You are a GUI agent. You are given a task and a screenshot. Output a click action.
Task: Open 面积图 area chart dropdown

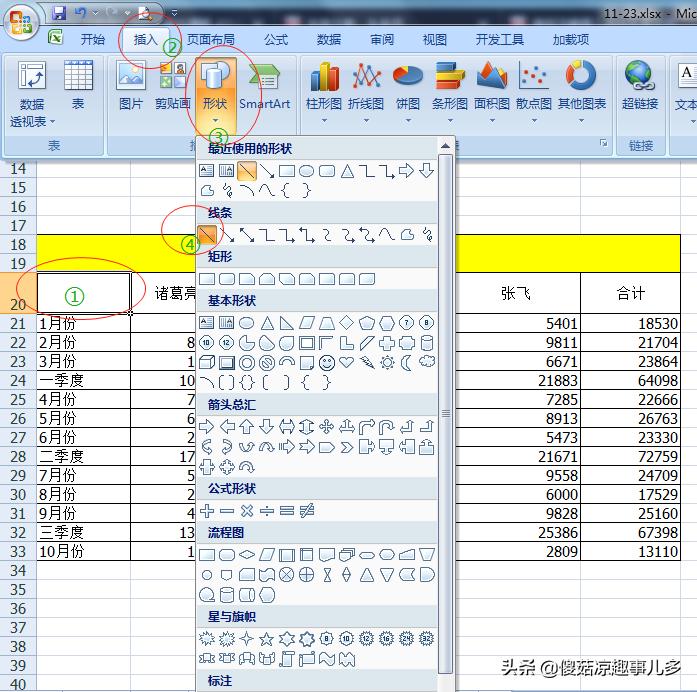tap(492, 92)
